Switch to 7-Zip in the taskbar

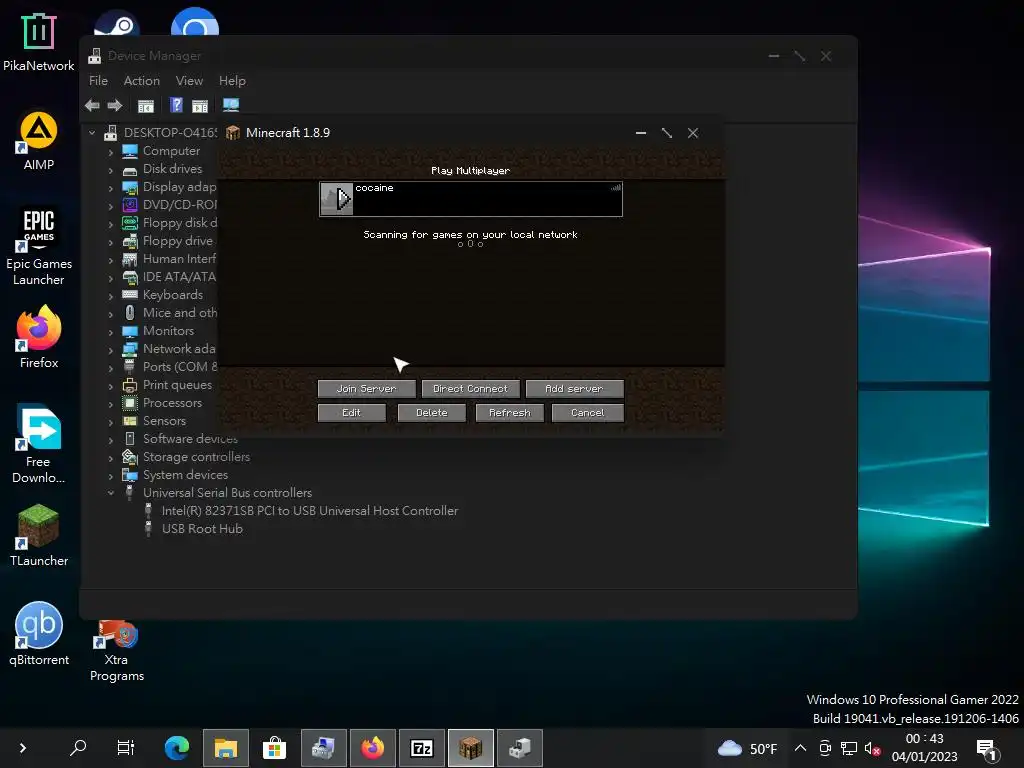[x=421, y=748]
